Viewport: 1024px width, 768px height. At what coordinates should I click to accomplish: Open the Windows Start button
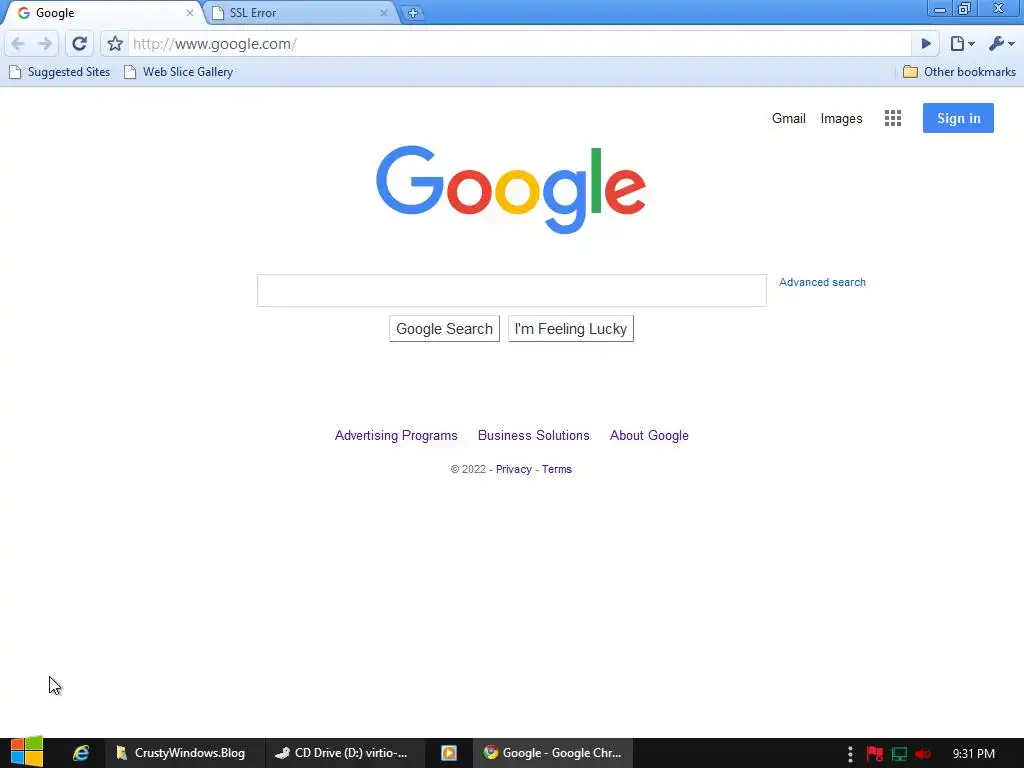(27, 752)
